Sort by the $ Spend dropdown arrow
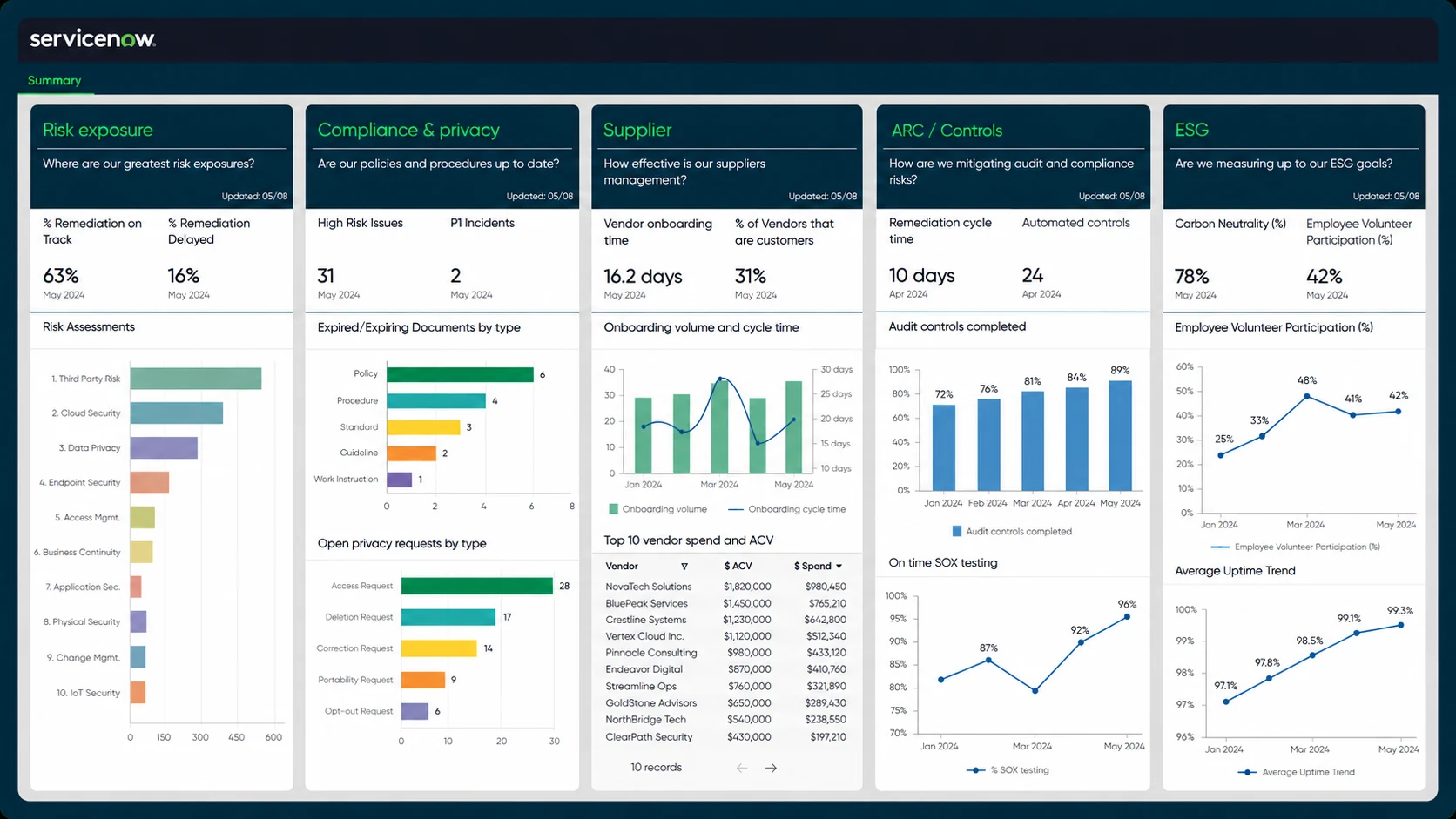1456x819 pixels. 839,567
